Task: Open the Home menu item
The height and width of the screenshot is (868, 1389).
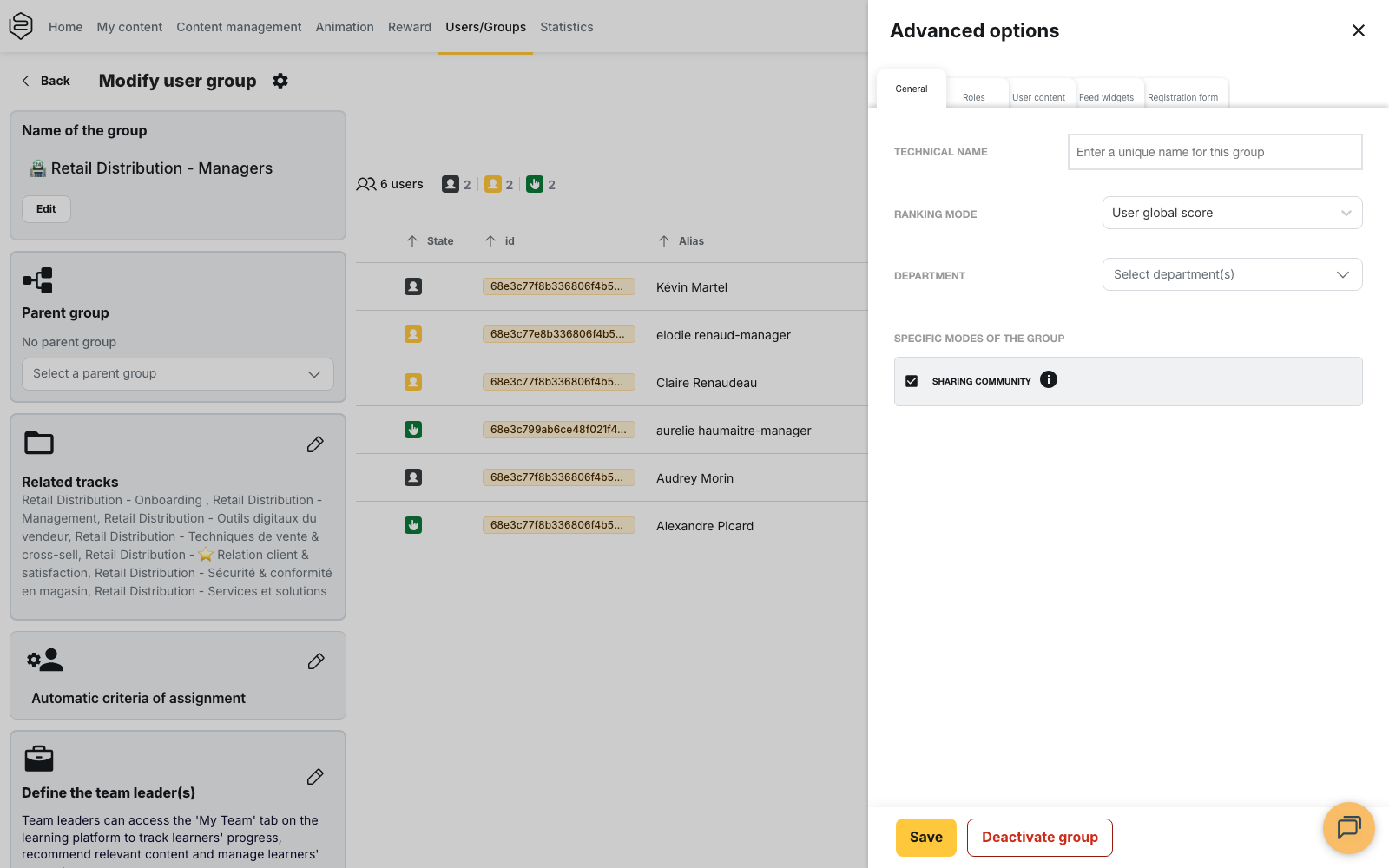Action: (x=66, y=27)
